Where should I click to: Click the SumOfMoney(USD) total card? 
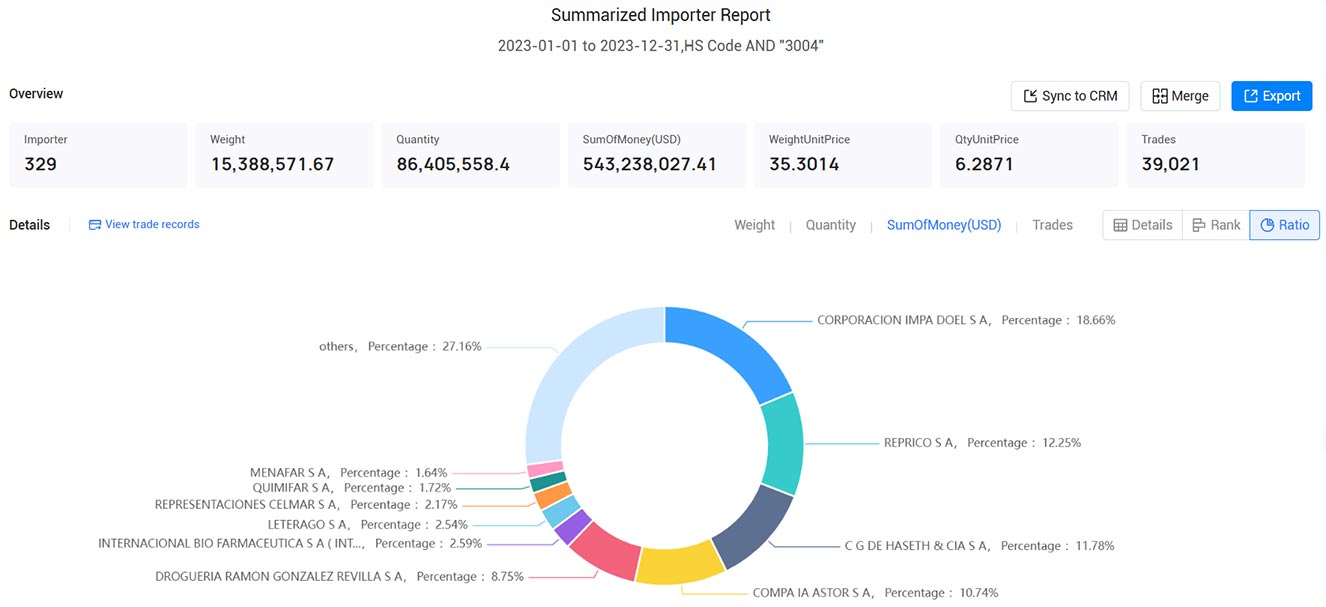(657, 155)
